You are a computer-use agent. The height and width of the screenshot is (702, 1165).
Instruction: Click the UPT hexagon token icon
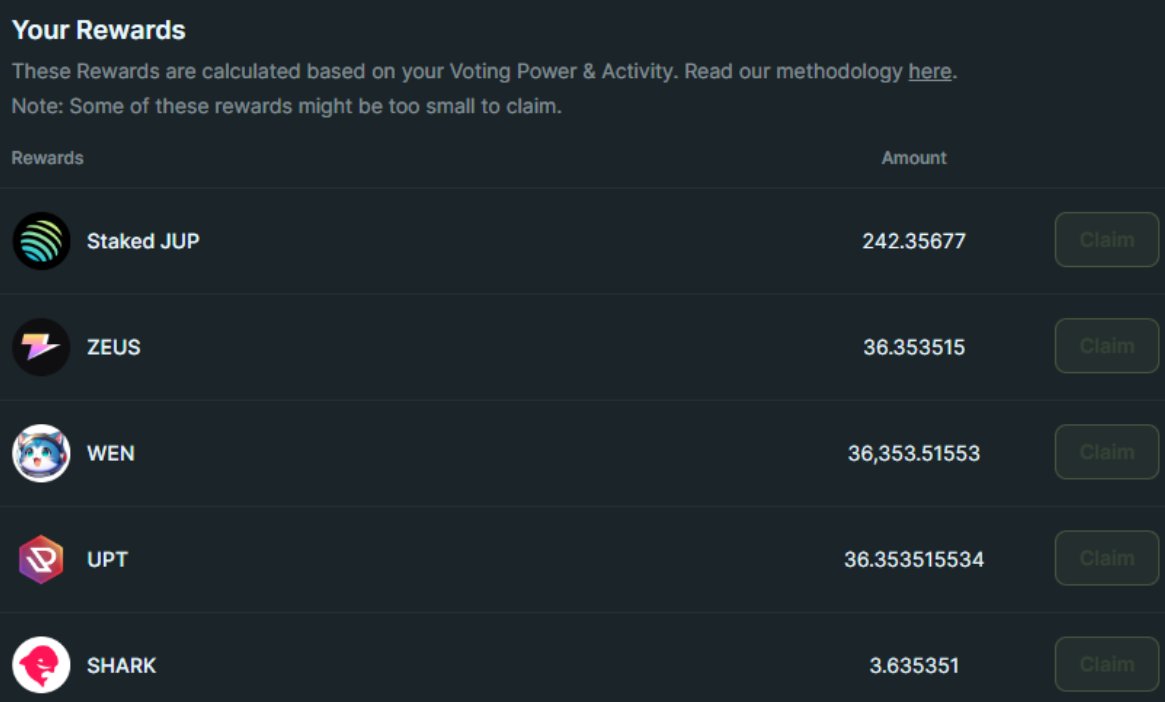42,559
